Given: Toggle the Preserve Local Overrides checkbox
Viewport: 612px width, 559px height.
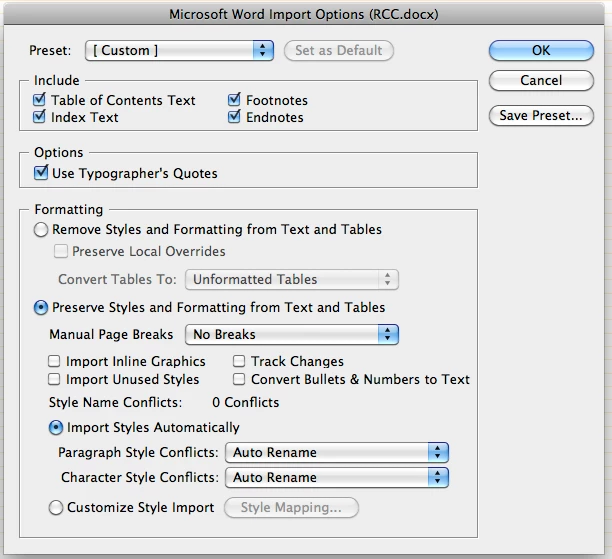Looking at the screenshot, I should [x=60, y=251].
